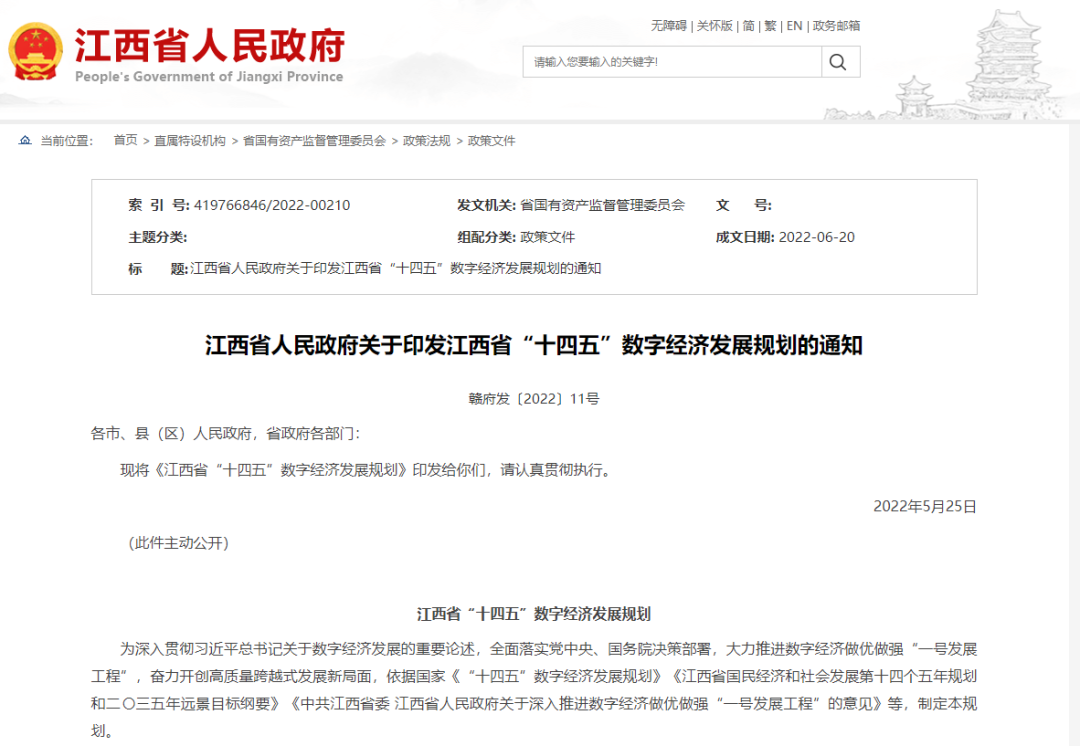
Task: Click the main bold article headline
Action: pos(534,345)
